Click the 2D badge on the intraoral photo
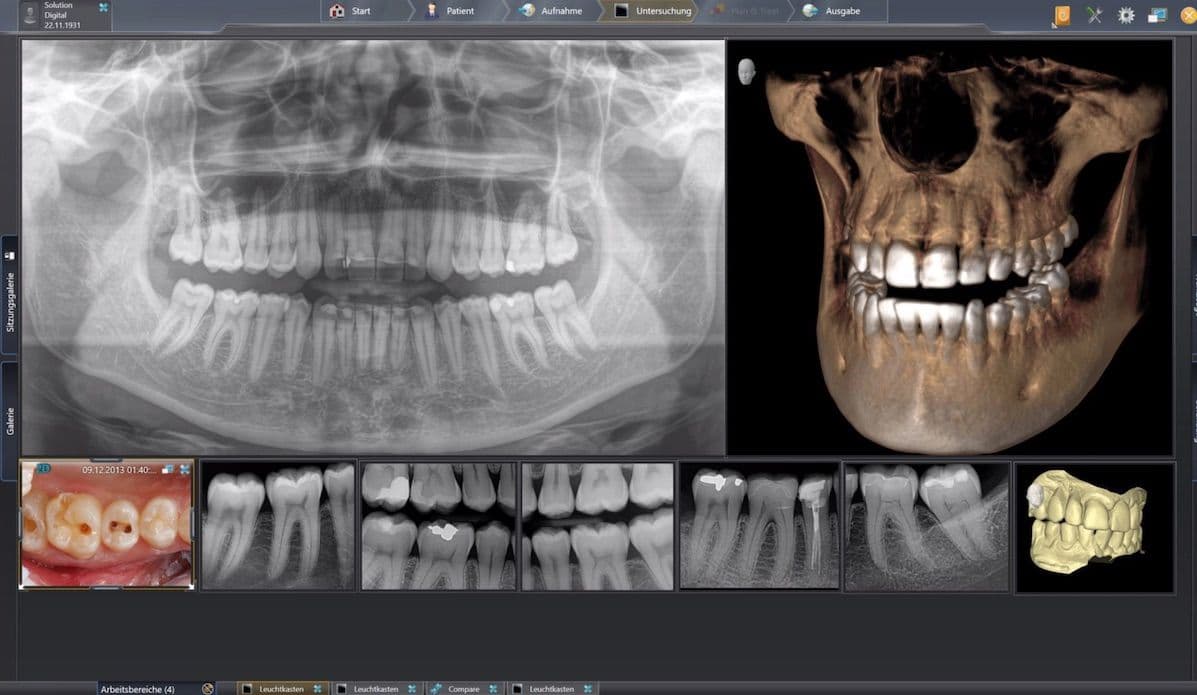1197x695 pixels. tap(42, 468)
